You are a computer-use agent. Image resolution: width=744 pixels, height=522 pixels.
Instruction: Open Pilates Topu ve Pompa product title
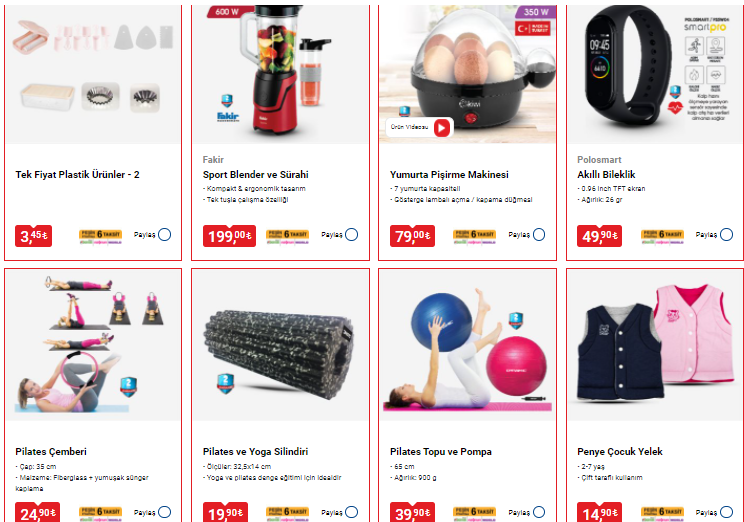pos(441,452)
